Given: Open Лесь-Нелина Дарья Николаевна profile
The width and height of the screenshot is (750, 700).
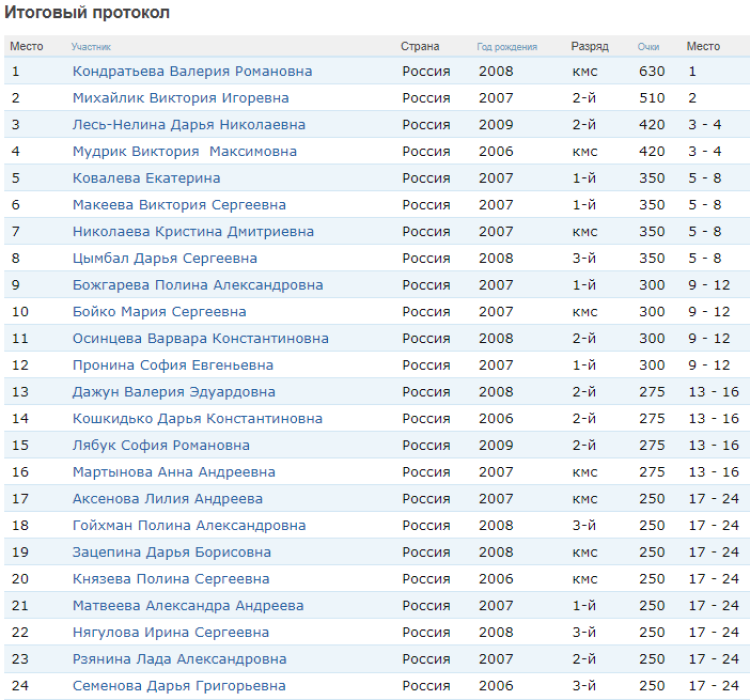Looking at the screenshot, I should click(x=189, y=125).
